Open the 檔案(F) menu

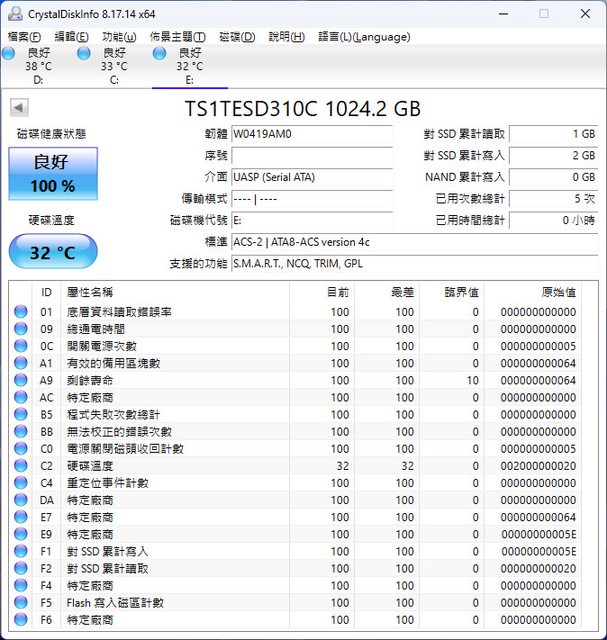click(x=24, y=37)
